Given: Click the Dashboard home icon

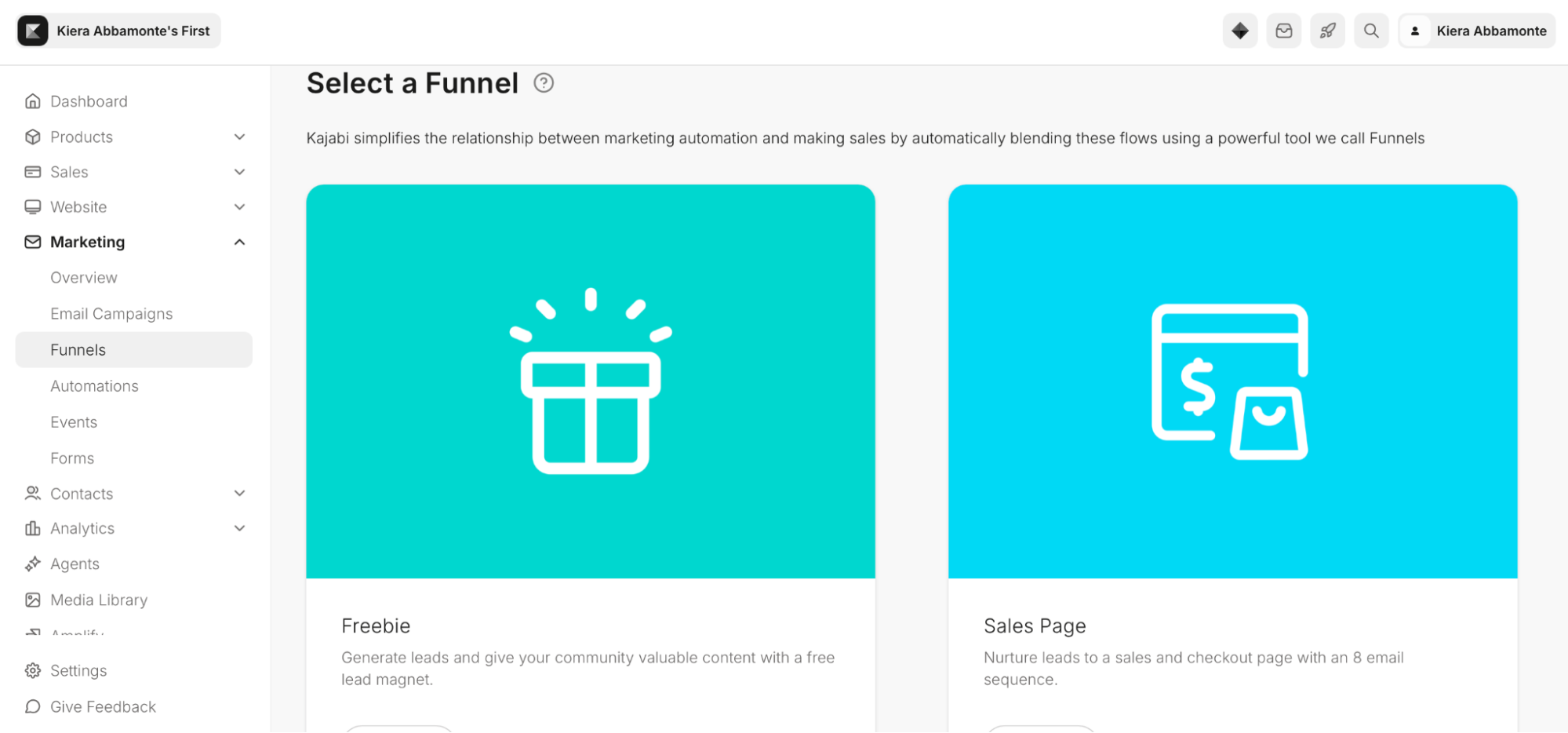Looking at the screenshot, I should [x=33, y=101].
